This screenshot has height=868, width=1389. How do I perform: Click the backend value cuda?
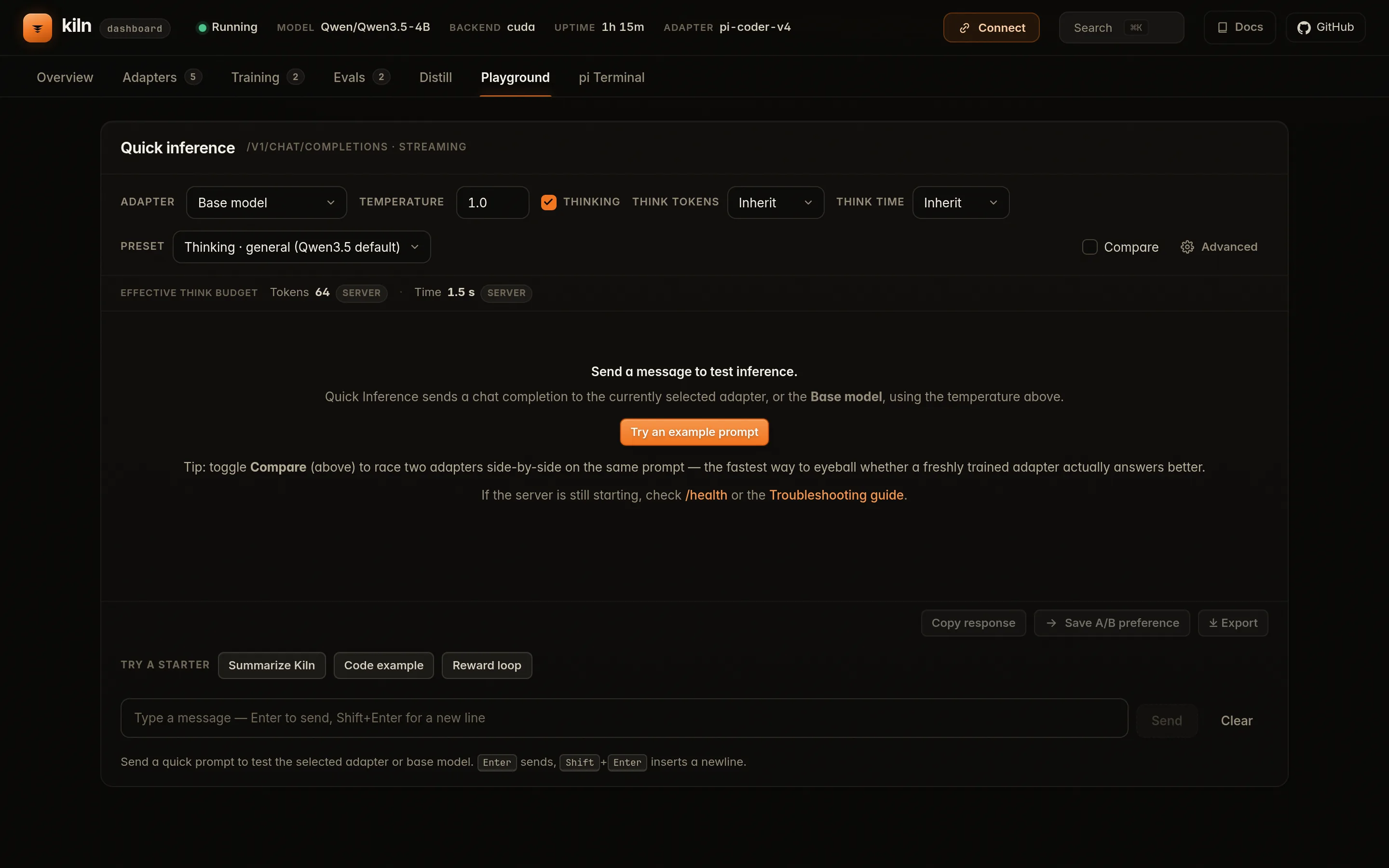520,27
